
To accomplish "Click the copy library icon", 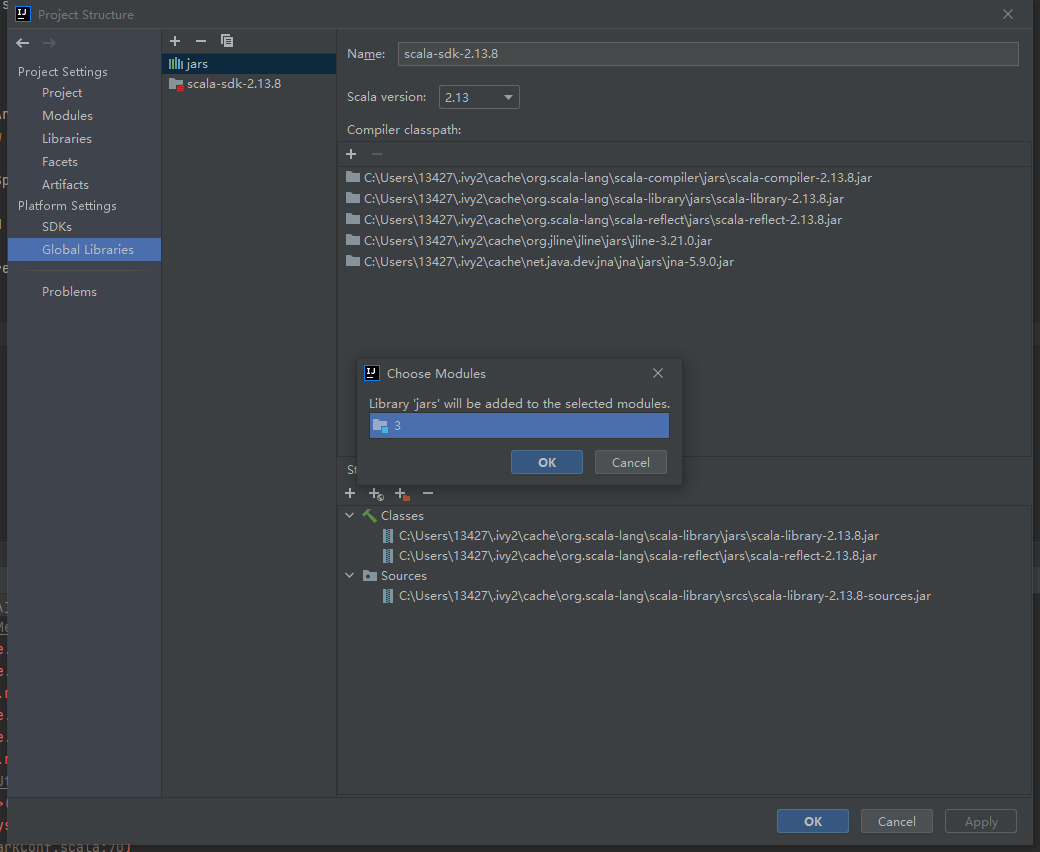I will [x=227, y=41].
